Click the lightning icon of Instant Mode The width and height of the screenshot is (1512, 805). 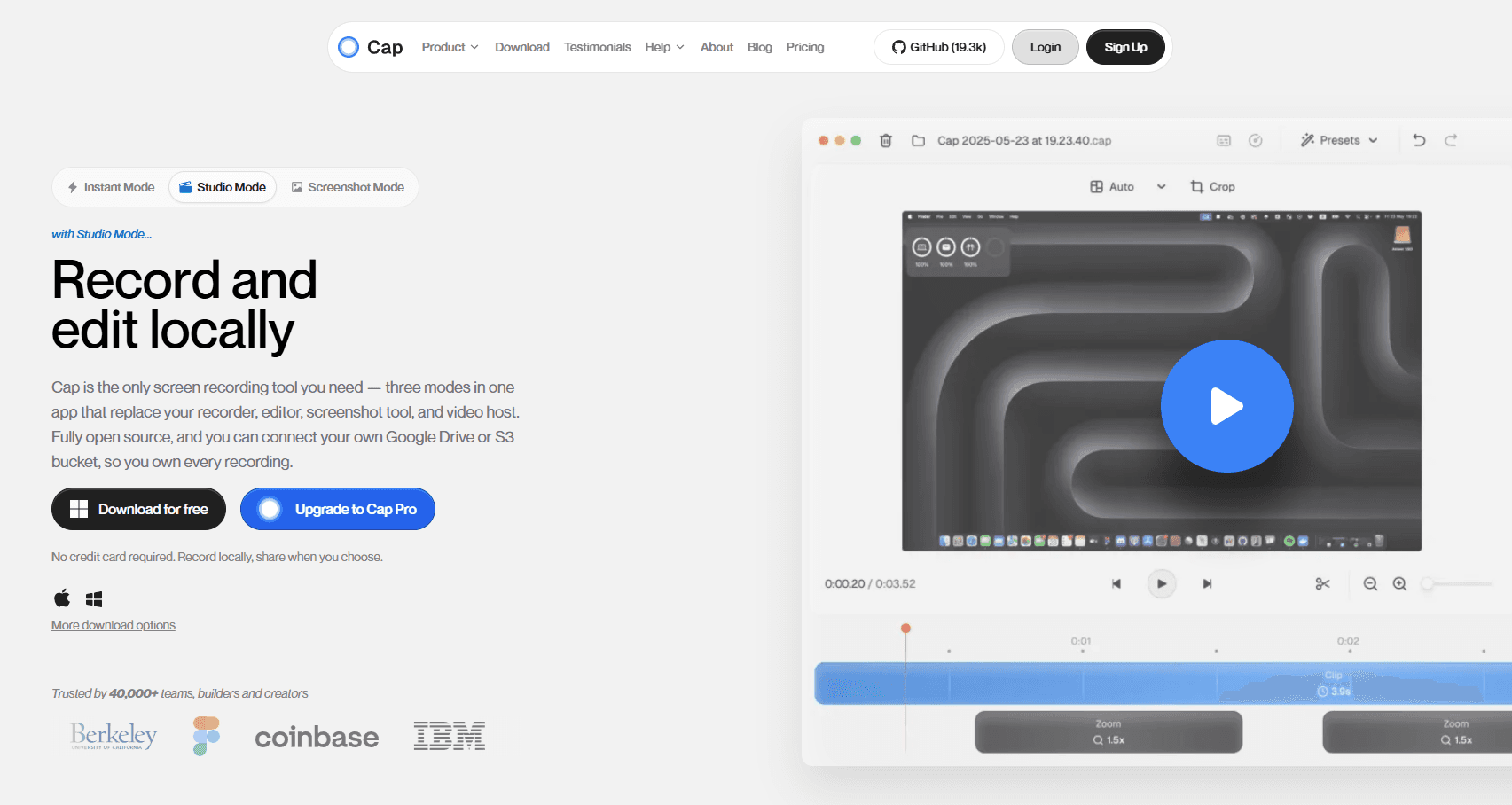click(x=73, y=187)
